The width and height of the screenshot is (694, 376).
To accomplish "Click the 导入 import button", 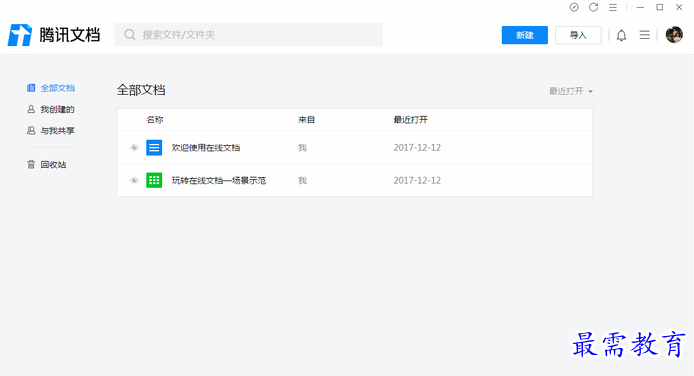I will coord(578,35).
